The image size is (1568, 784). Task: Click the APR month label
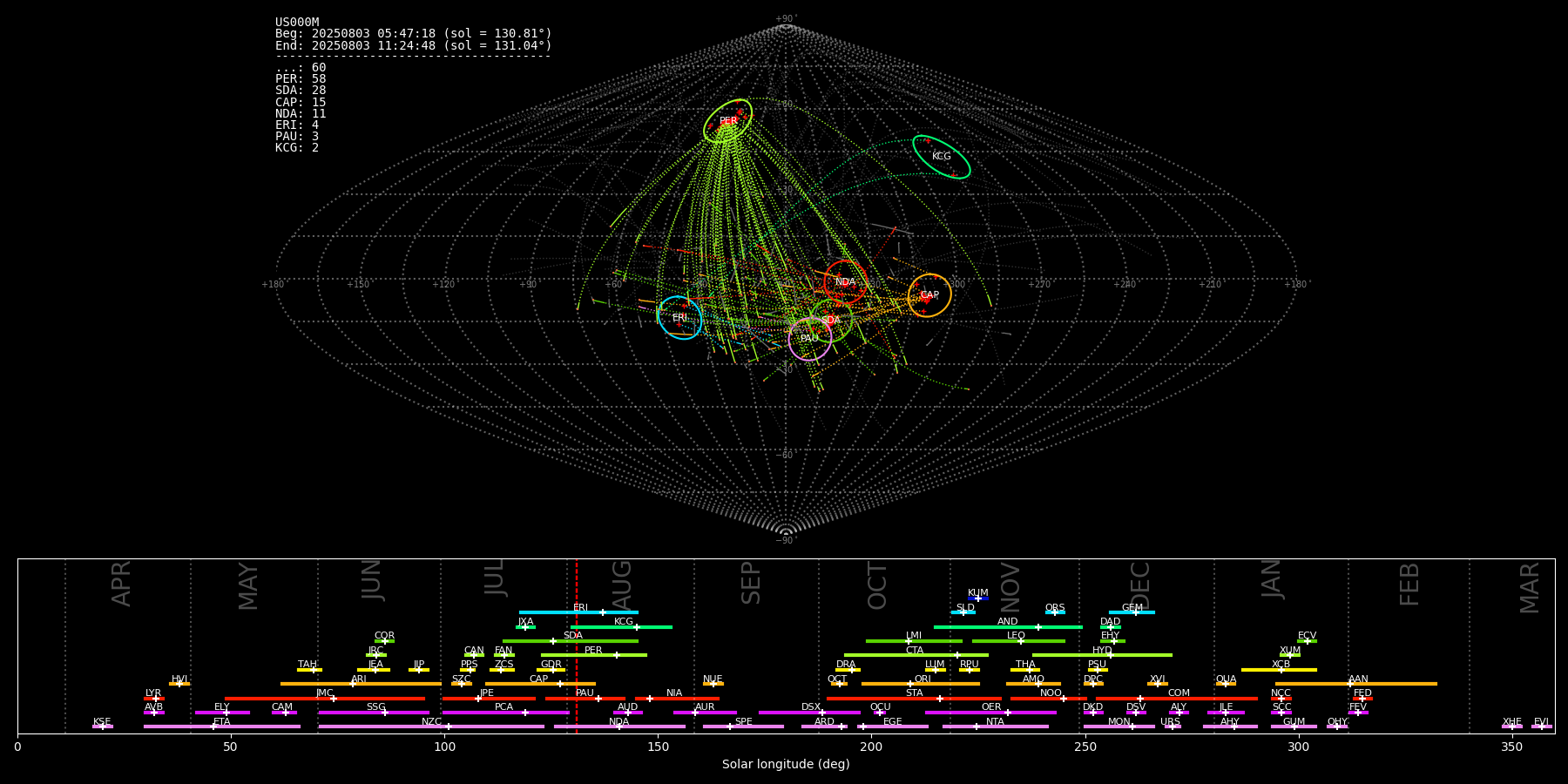pyautogui.click(x=121, y=584)
